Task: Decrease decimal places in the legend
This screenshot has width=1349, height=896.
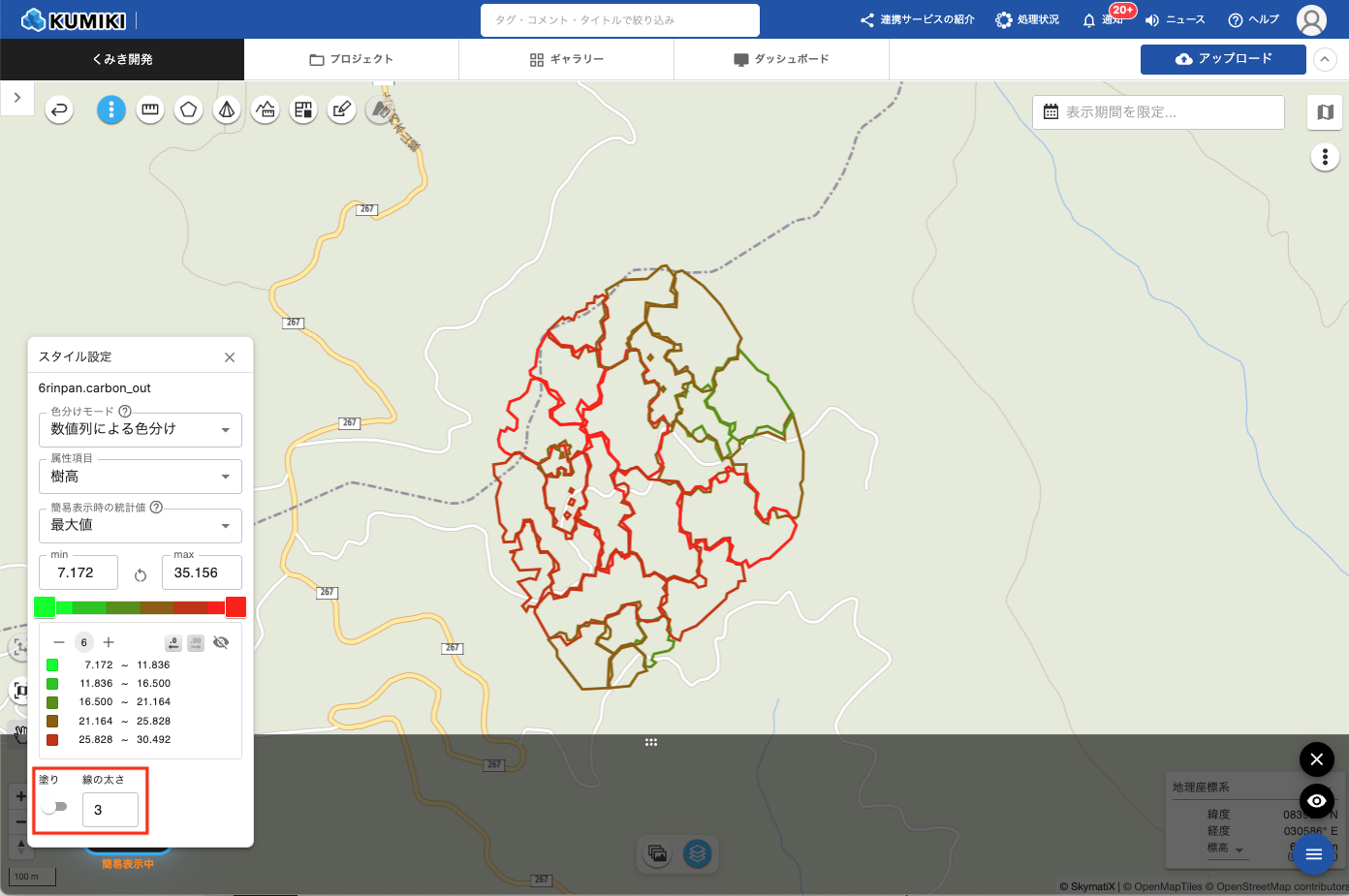Action: click(x=173, y=642)
